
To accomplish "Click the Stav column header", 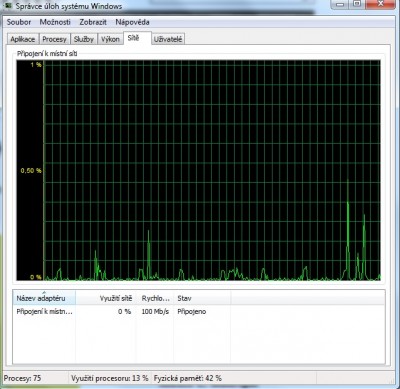I will coord(202,298).
